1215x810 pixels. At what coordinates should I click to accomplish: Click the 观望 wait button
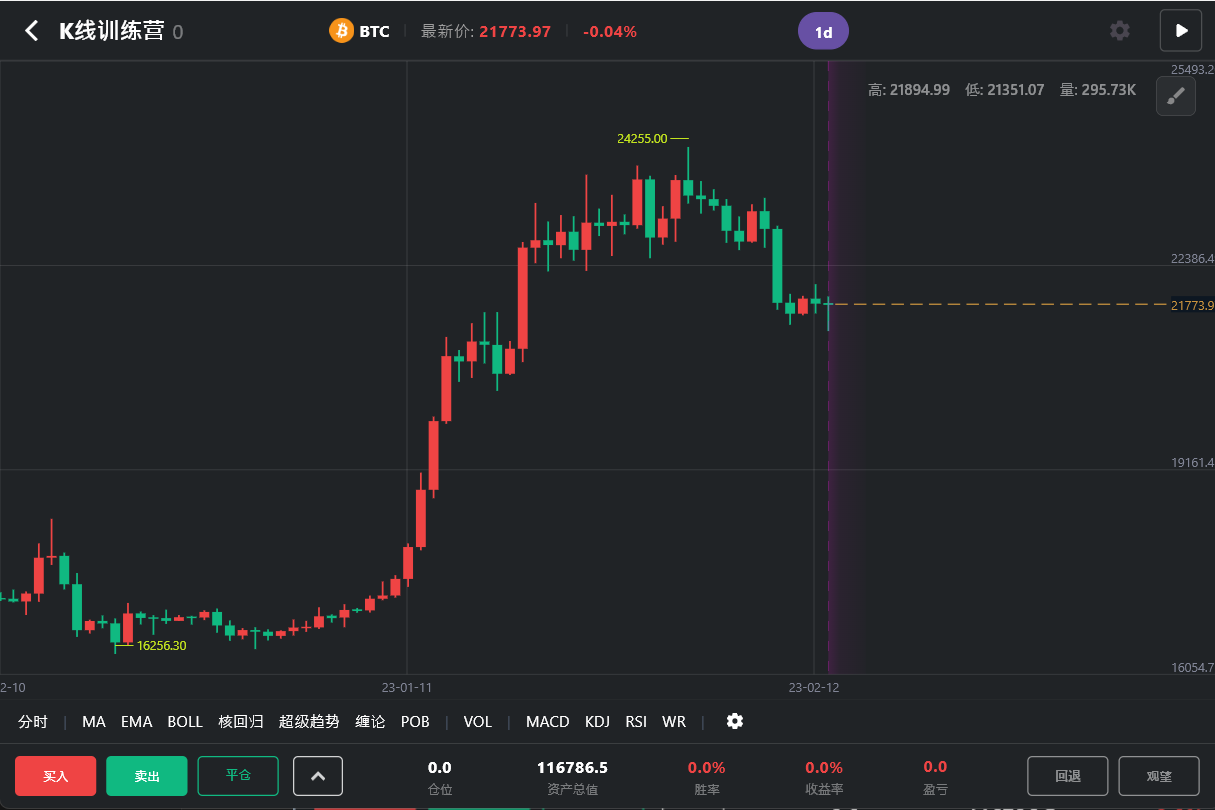pyautogui.click(x=1159, y=776)
